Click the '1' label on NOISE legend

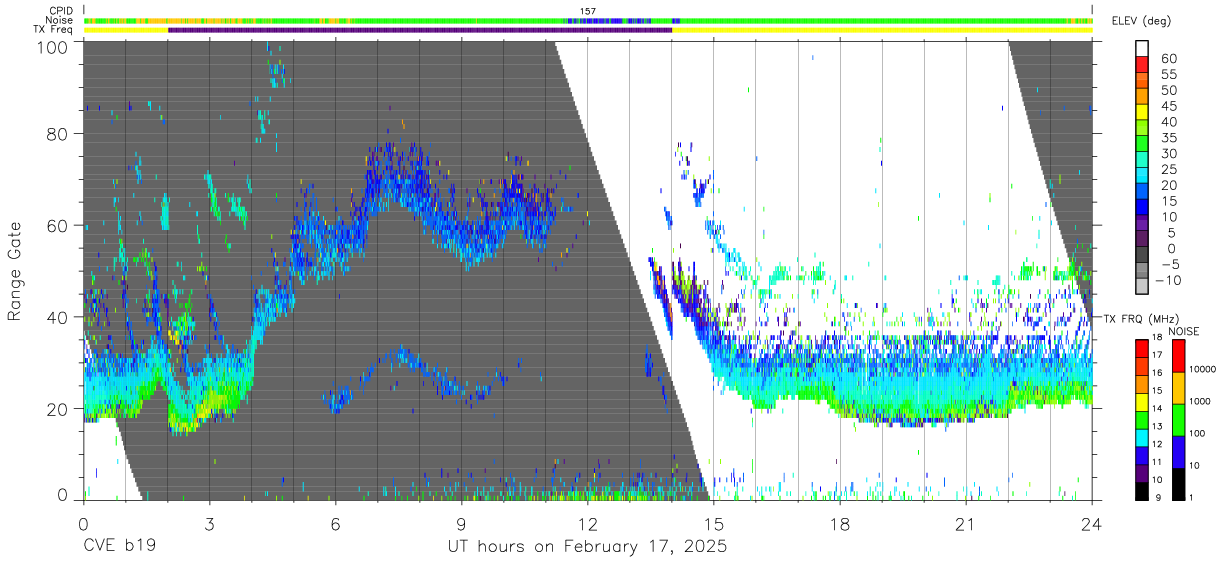[1191, 498]
